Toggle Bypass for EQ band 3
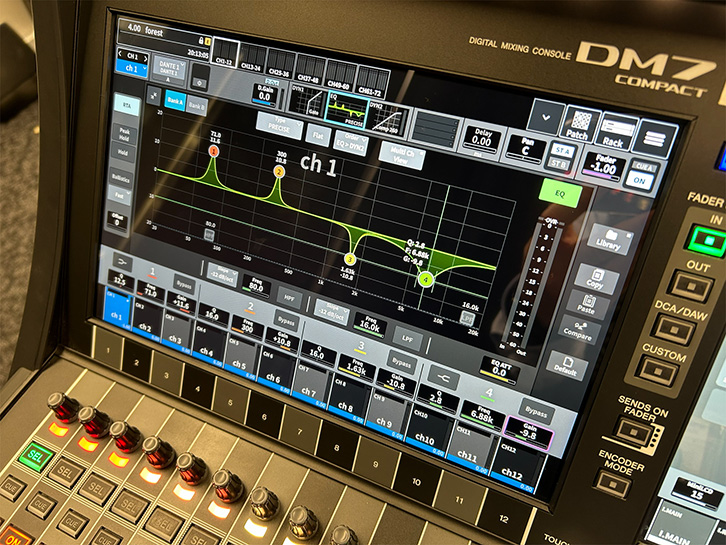The image size is (726, 545). pyautogui.click(x=402, y=363)
